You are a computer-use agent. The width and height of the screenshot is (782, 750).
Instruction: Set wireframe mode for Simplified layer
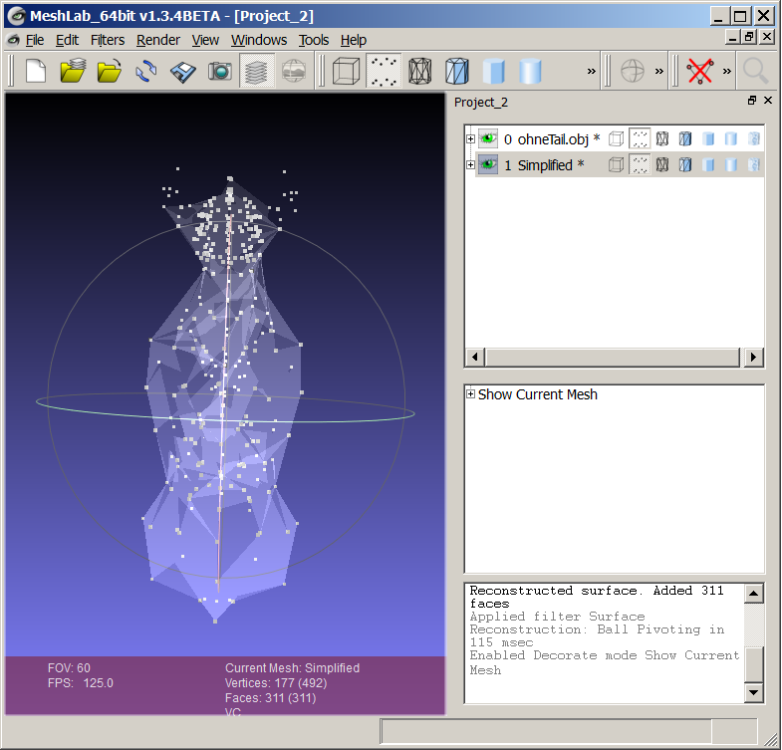pyautogui.click(x=662, y=165)
